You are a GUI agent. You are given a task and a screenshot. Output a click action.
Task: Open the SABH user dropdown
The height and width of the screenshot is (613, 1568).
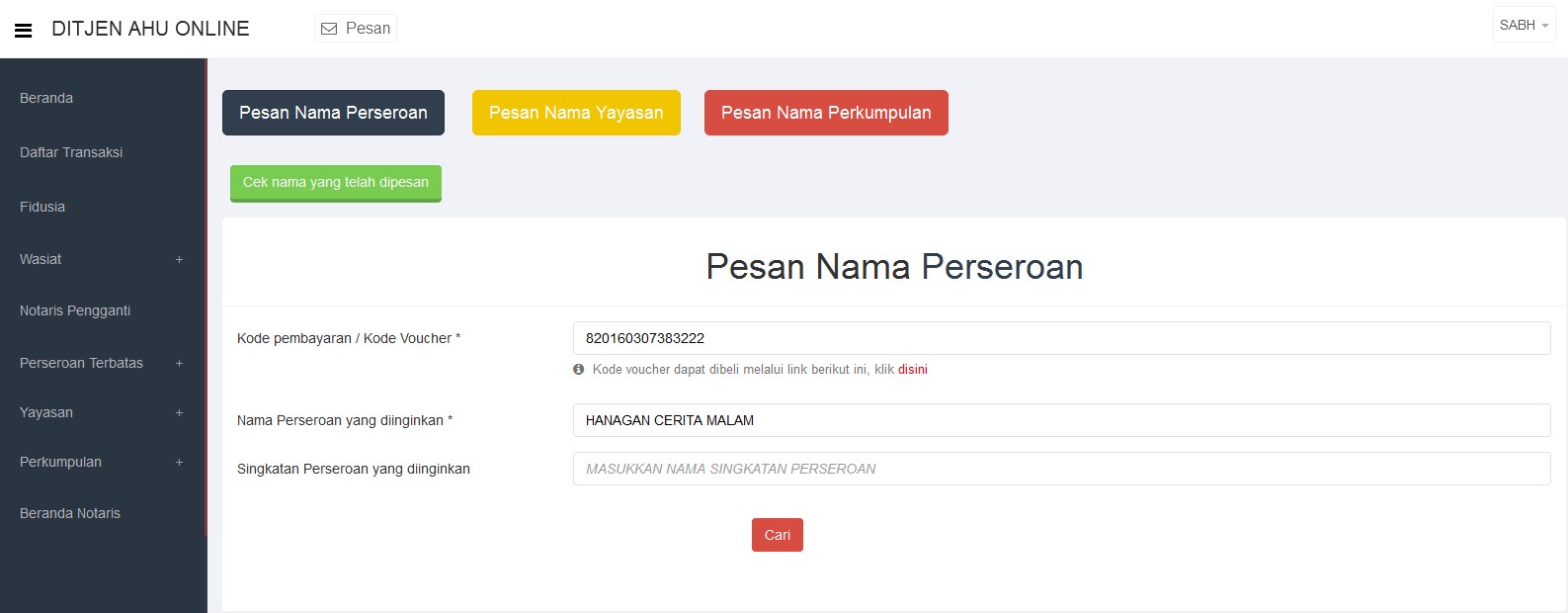[x=1524, y=25]
